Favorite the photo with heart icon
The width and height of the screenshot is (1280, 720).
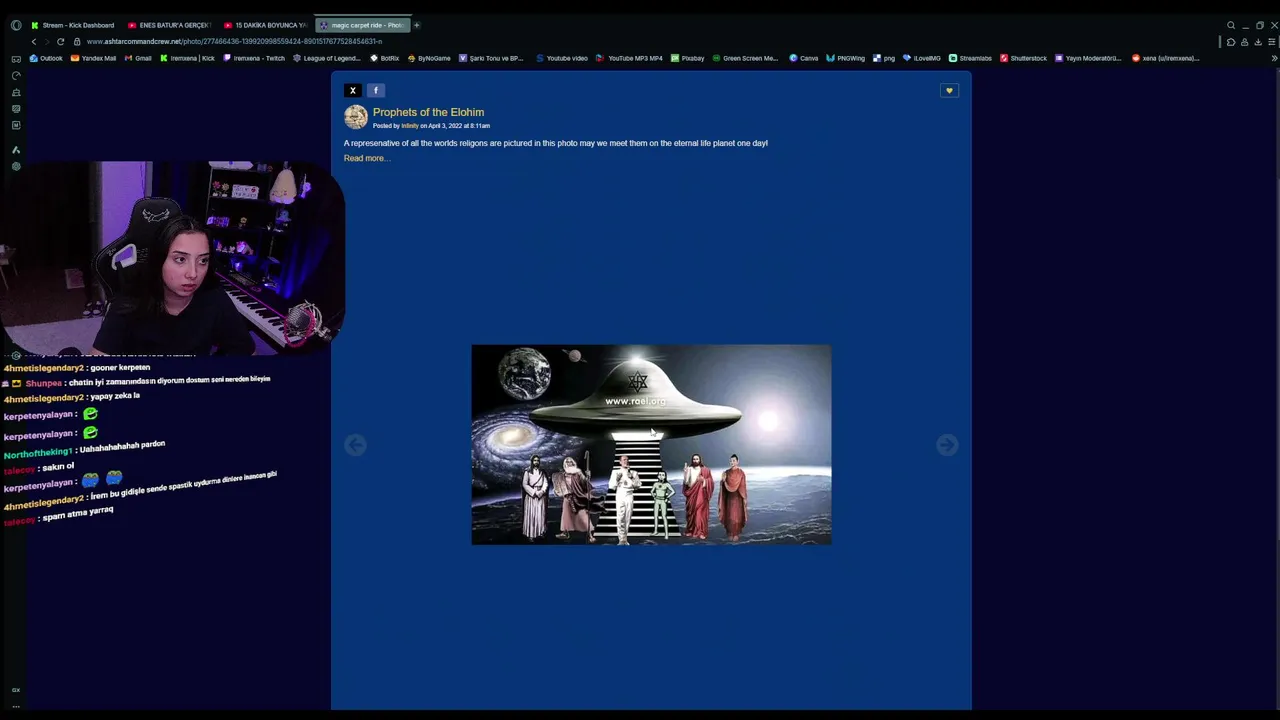pos(949,91)
